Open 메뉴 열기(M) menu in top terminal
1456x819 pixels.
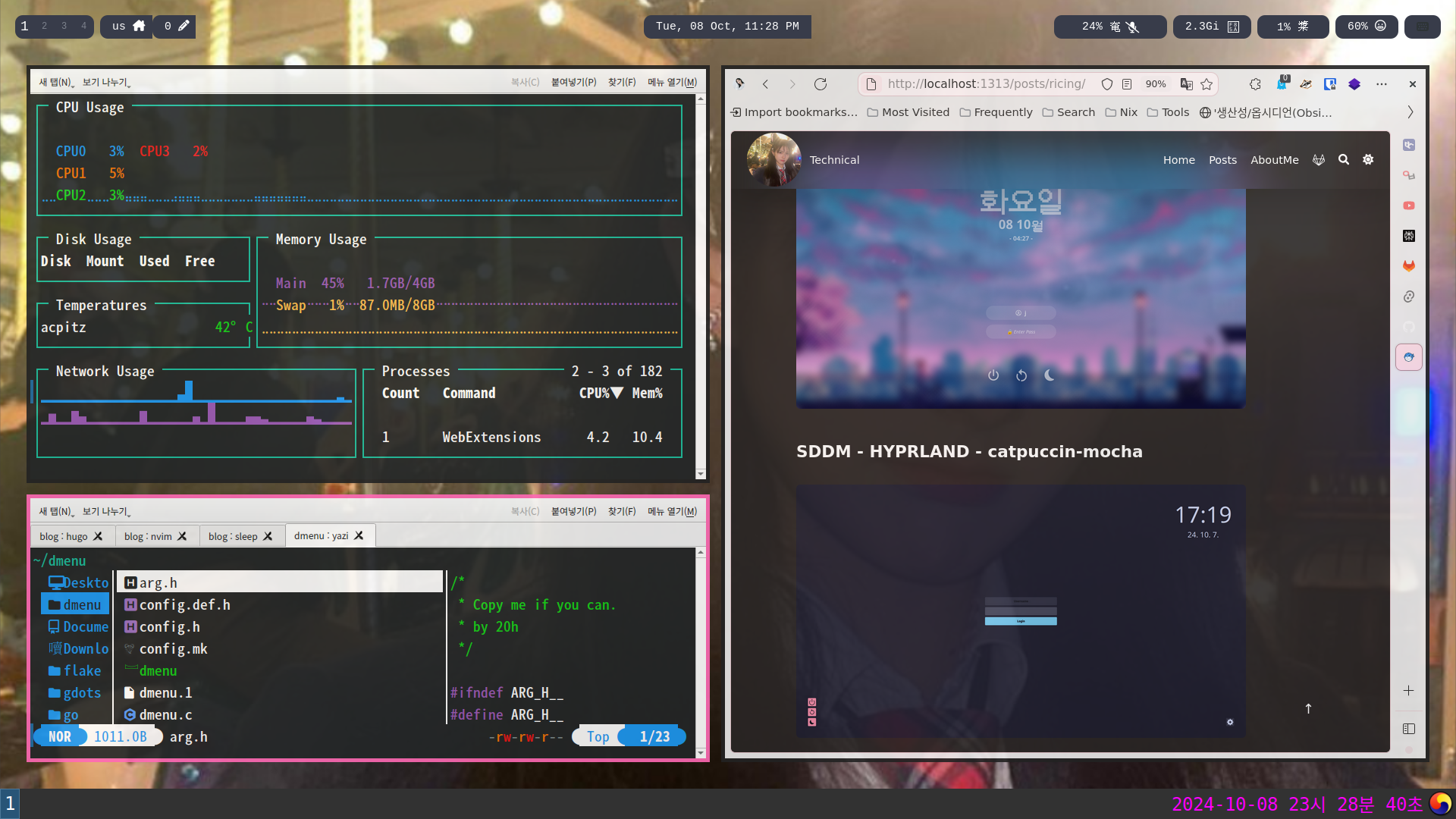pos(672,82)
